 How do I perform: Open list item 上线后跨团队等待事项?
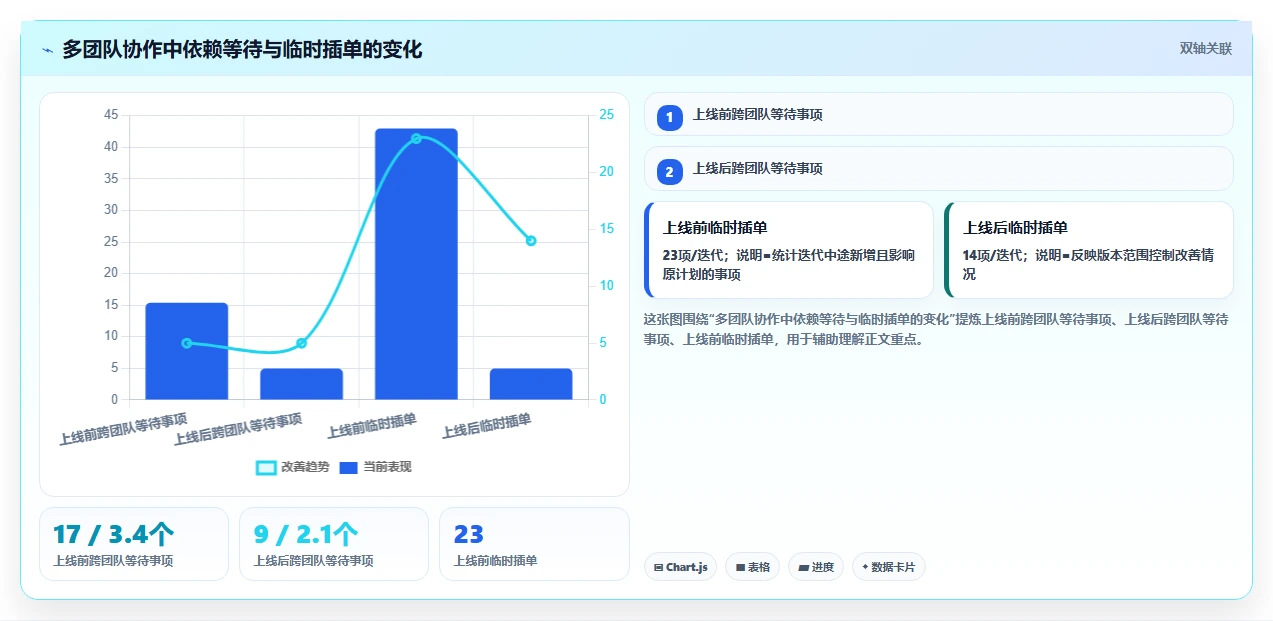pyautogui.click(x=939, y=168)
